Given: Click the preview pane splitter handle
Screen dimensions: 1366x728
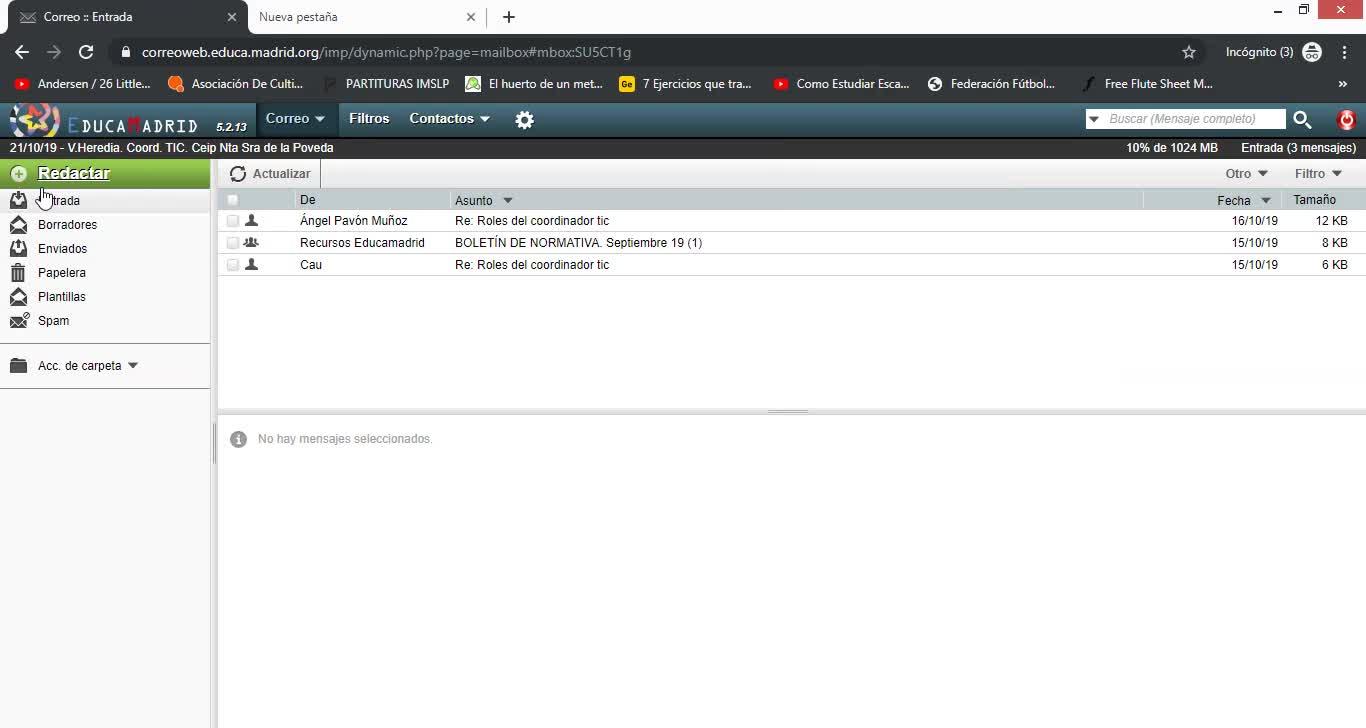Looking at the screenshot, I should click(788, 411).
